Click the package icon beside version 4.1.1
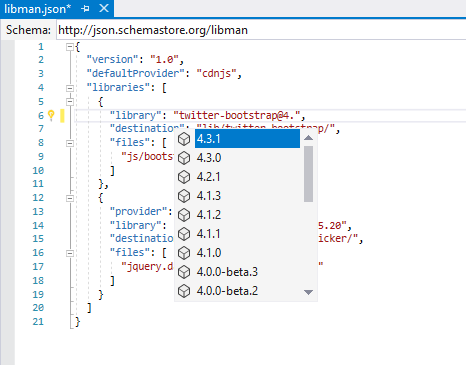This screenshot has height=365, width=466. 184,234
